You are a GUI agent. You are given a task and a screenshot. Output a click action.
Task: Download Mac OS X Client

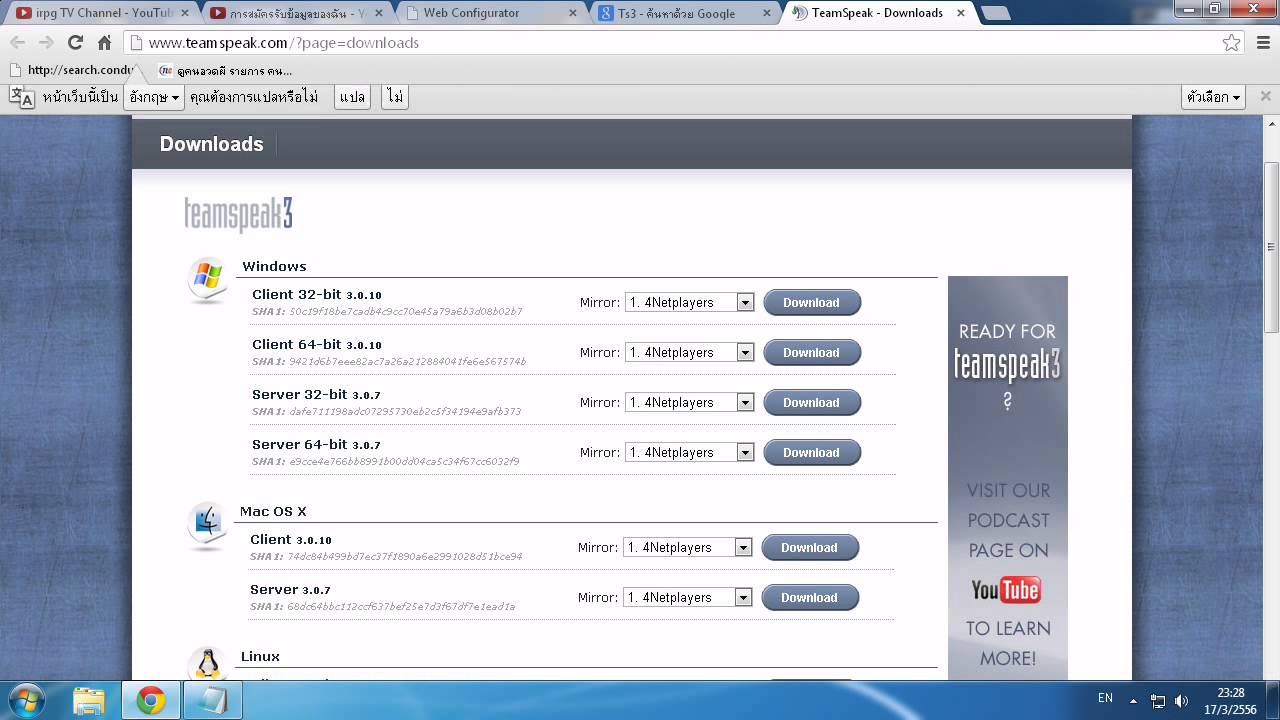[x=810, y=548]
